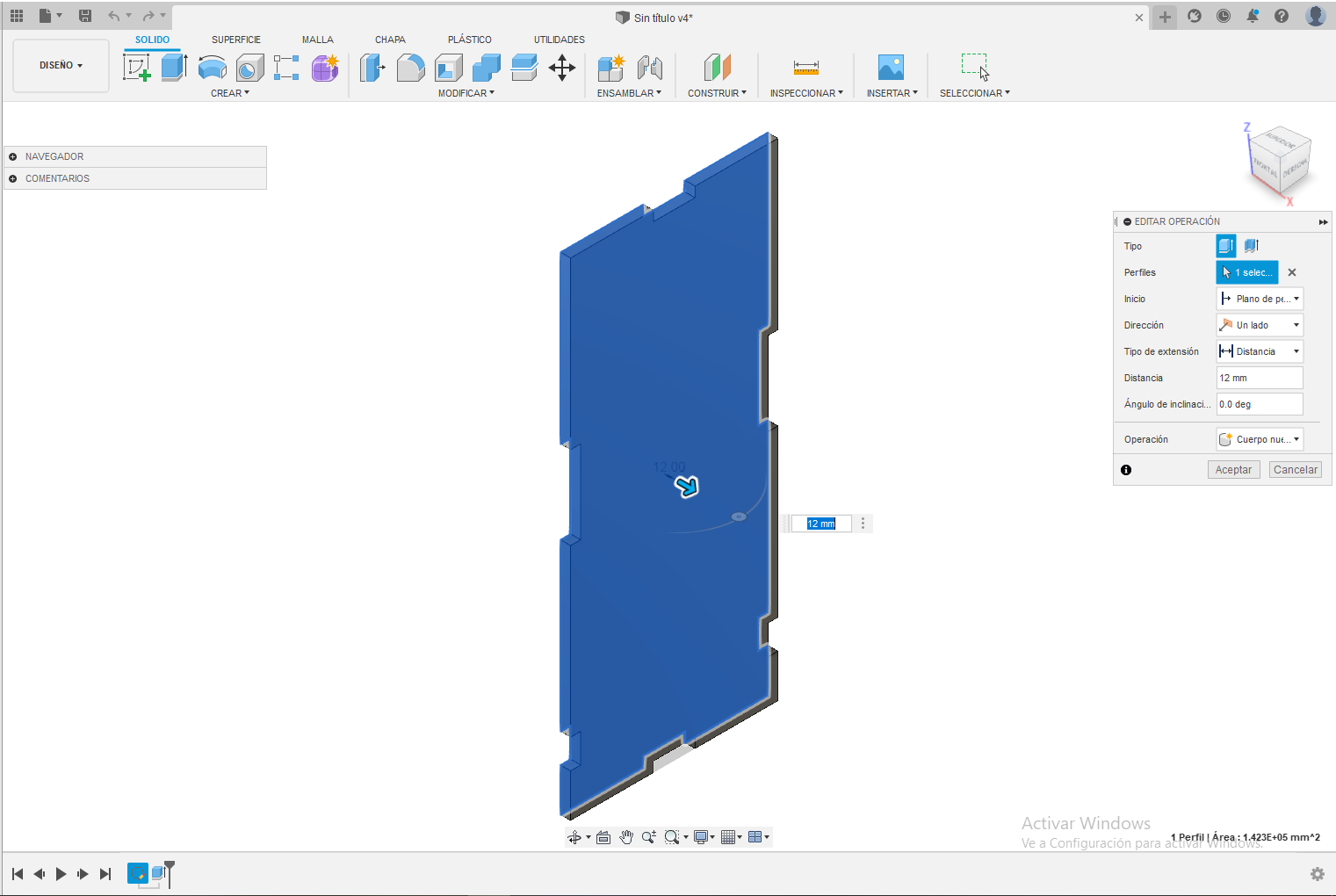
Task: Open the Dirección dropdown
Action: click(1260, 325)
